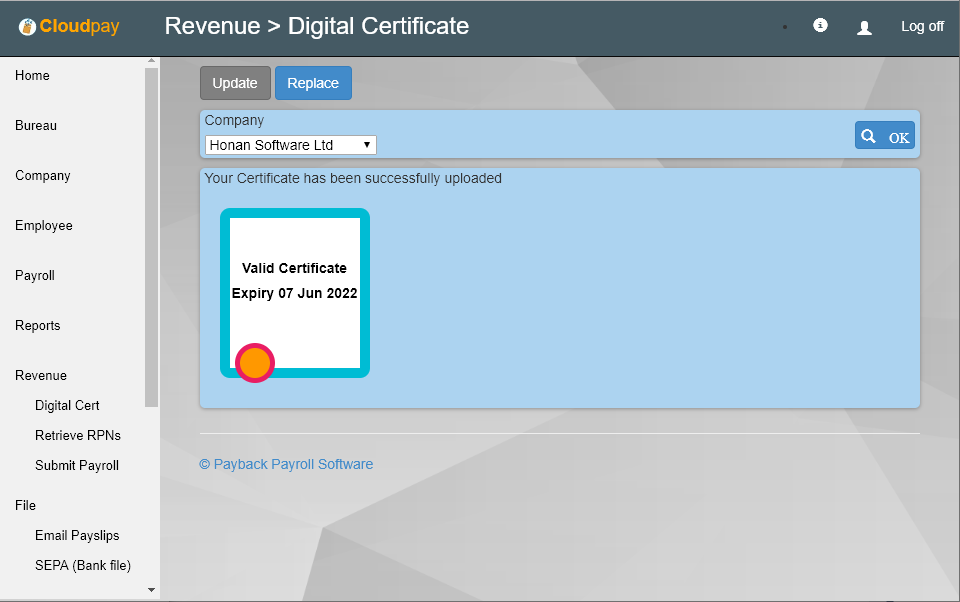Go to Home in sidebar
Viewport: 960px width, 602px height.
click(x=32, y=76)
